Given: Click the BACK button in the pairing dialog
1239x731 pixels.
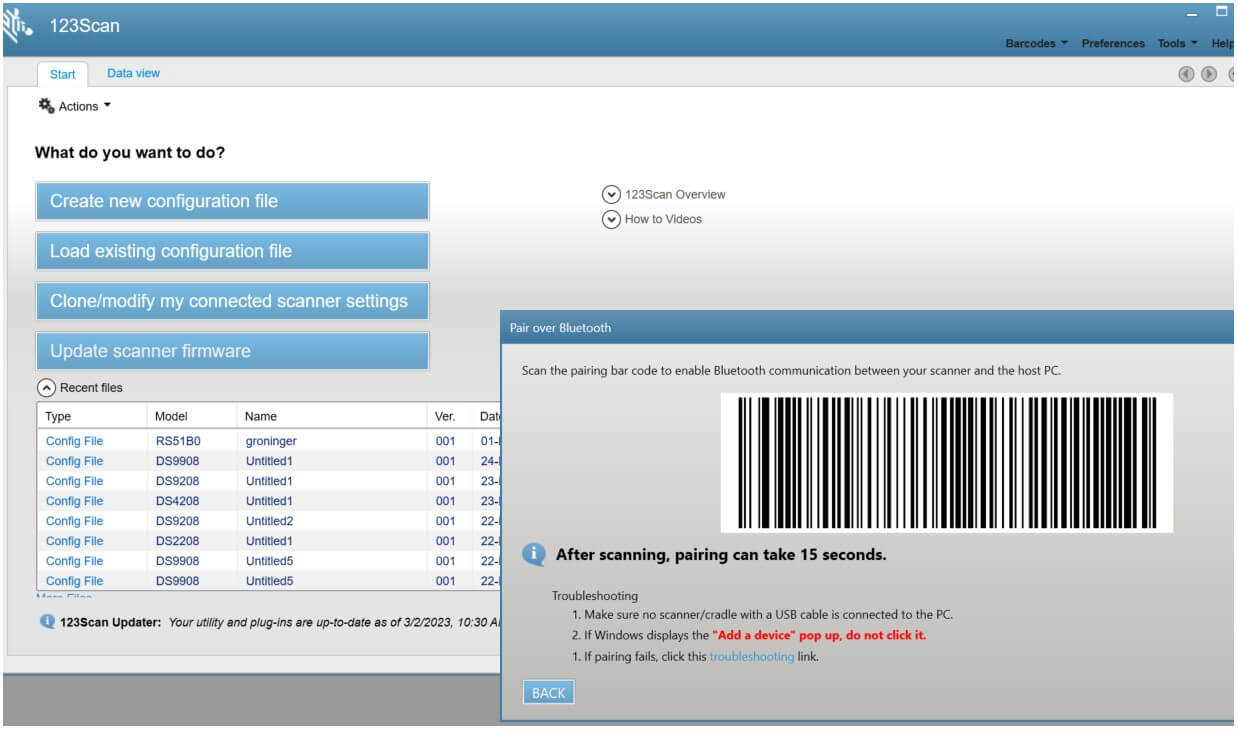Looking at the screenshot, I should (x=548, y=691).
